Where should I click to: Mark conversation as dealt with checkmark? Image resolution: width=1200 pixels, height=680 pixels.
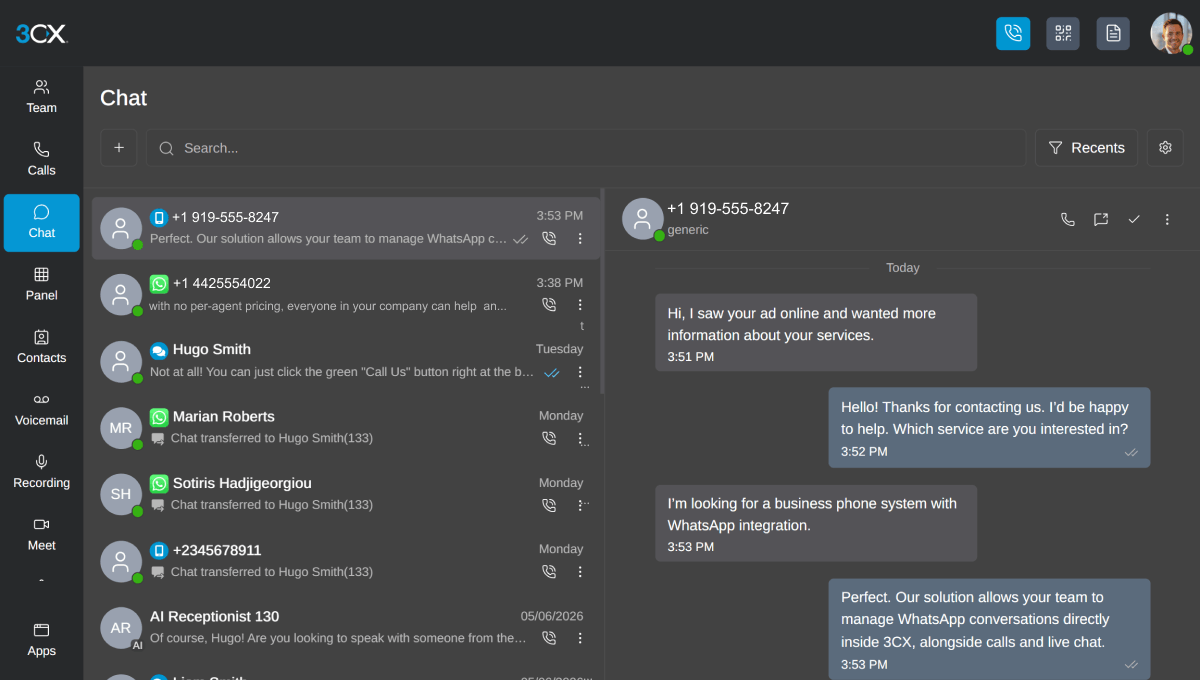tap(1134, 219)
